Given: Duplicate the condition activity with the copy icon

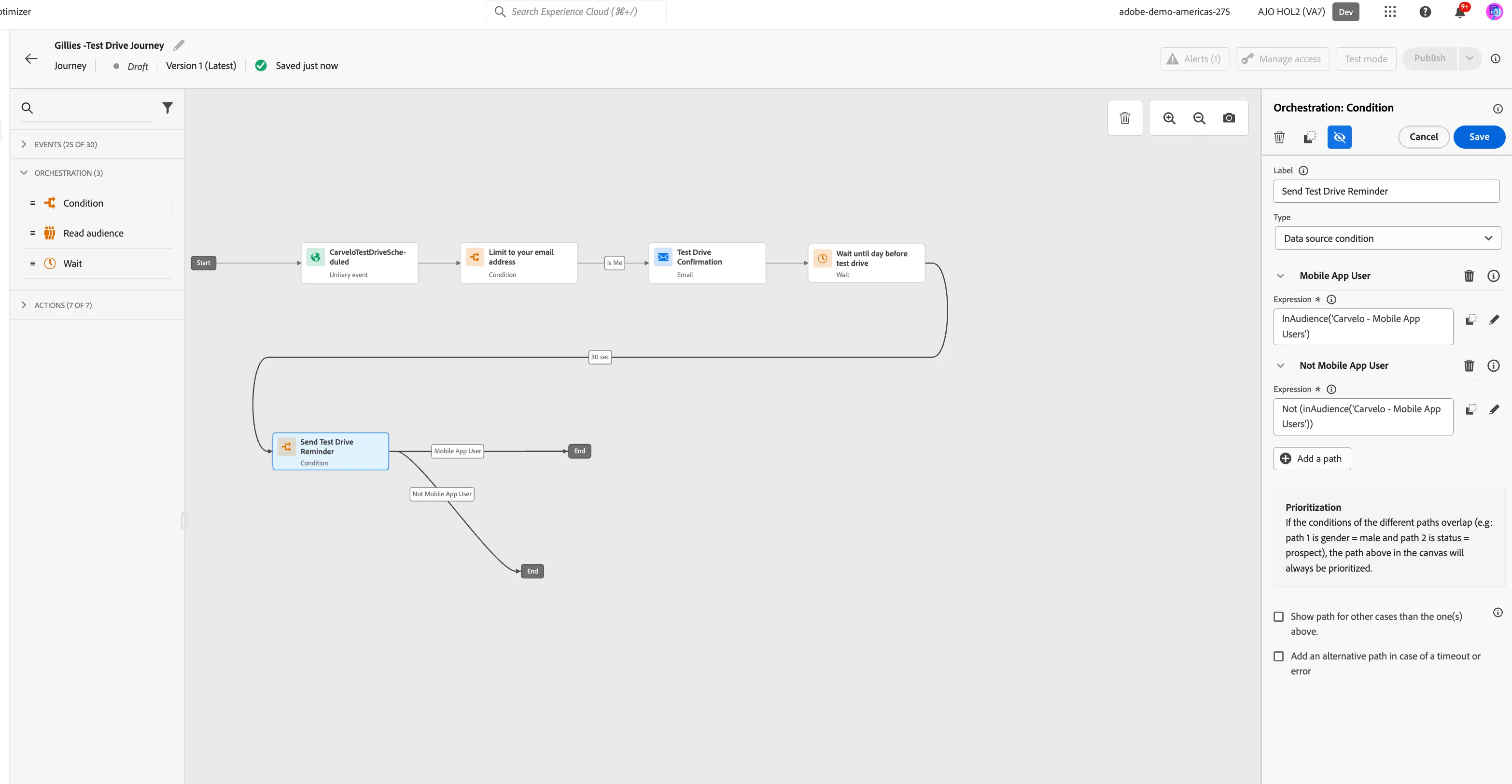Looking at the screenshot, I should (x=1310, y=137).
